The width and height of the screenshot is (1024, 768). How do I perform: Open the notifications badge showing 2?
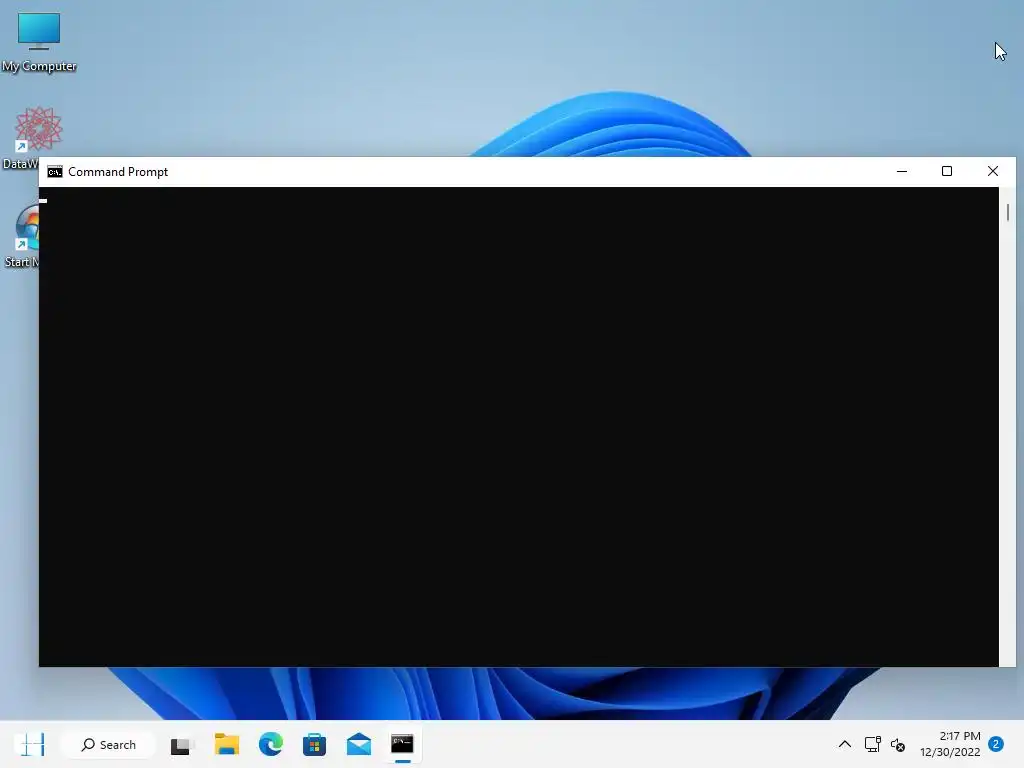click(x=996, y=744)
